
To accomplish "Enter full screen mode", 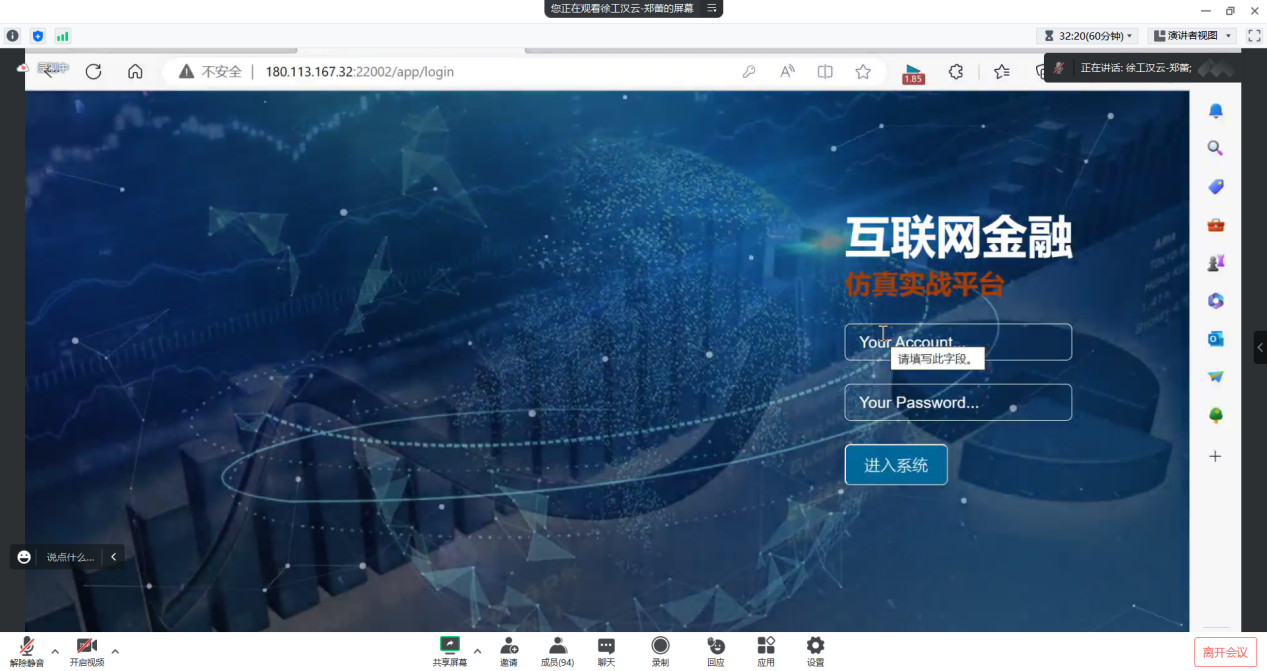I will click(1254, 36).
